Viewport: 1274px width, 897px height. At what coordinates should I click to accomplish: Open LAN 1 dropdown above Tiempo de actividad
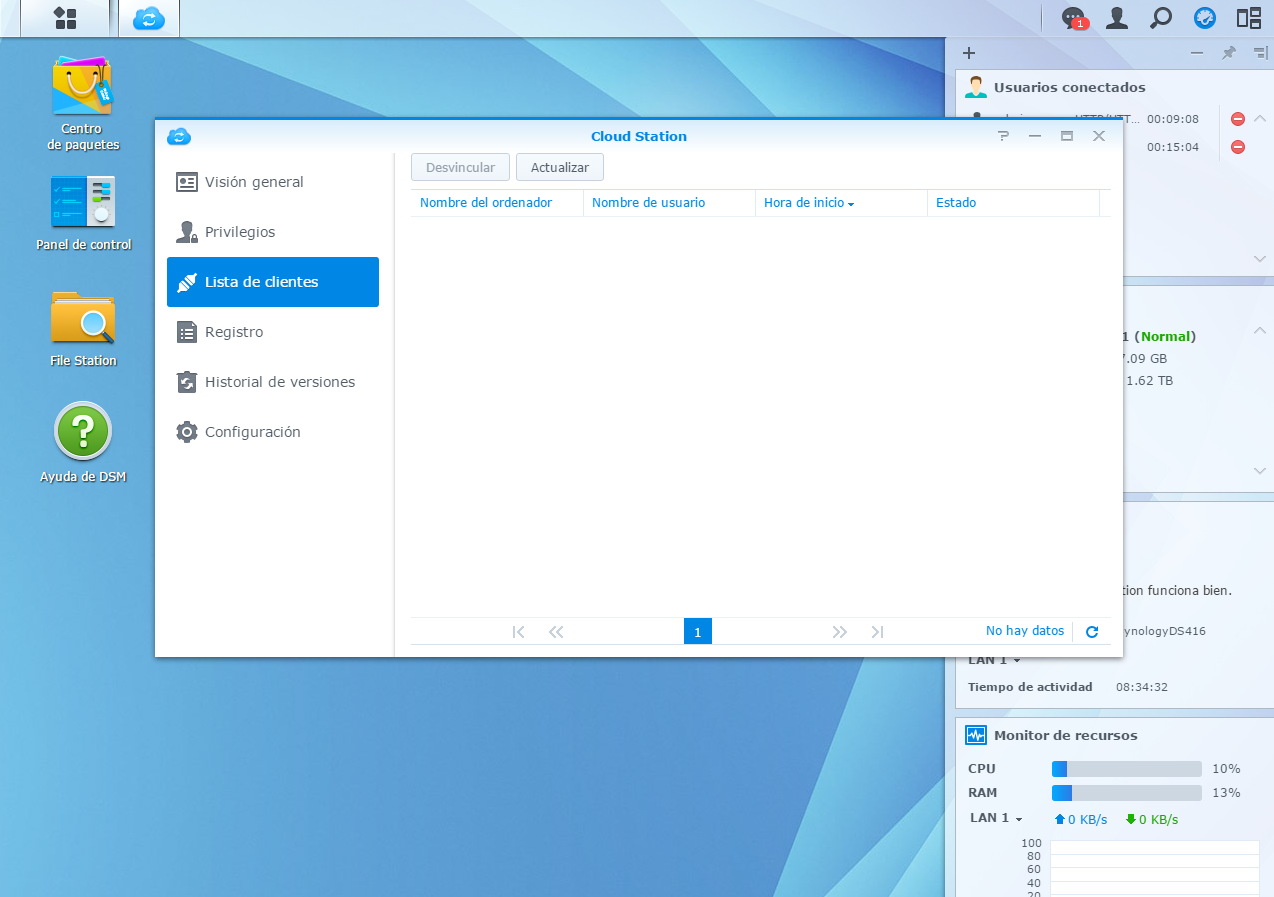click(994, 660)
